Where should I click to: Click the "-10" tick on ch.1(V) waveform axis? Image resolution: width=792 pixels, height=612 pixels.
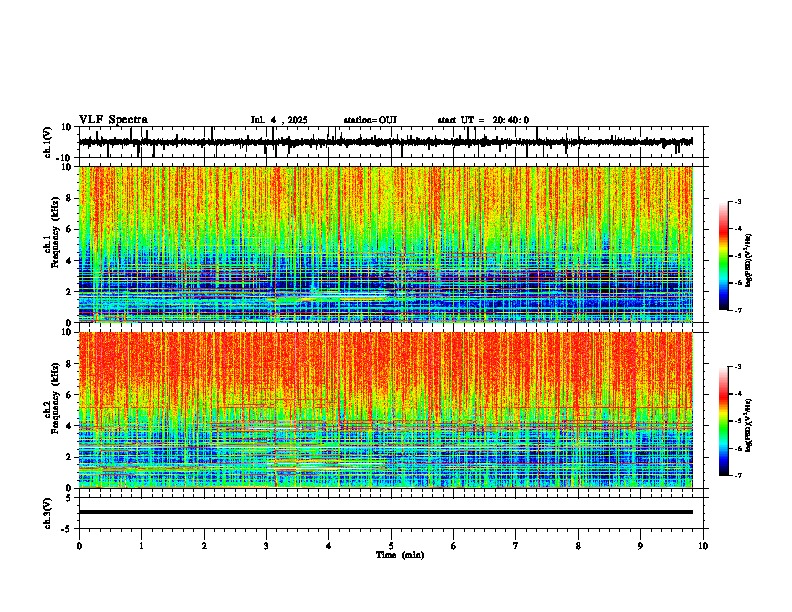click(64, 158)
